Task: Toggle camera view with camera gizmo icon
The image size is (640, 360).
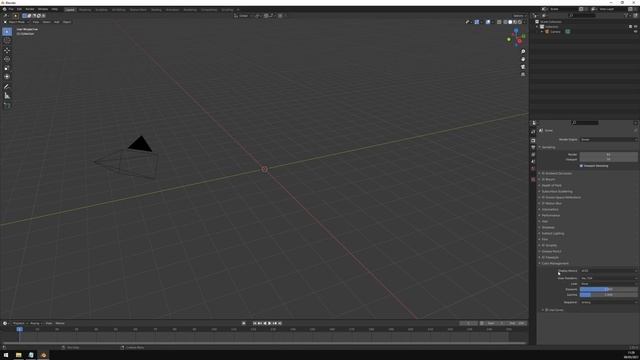Action: 523,67
